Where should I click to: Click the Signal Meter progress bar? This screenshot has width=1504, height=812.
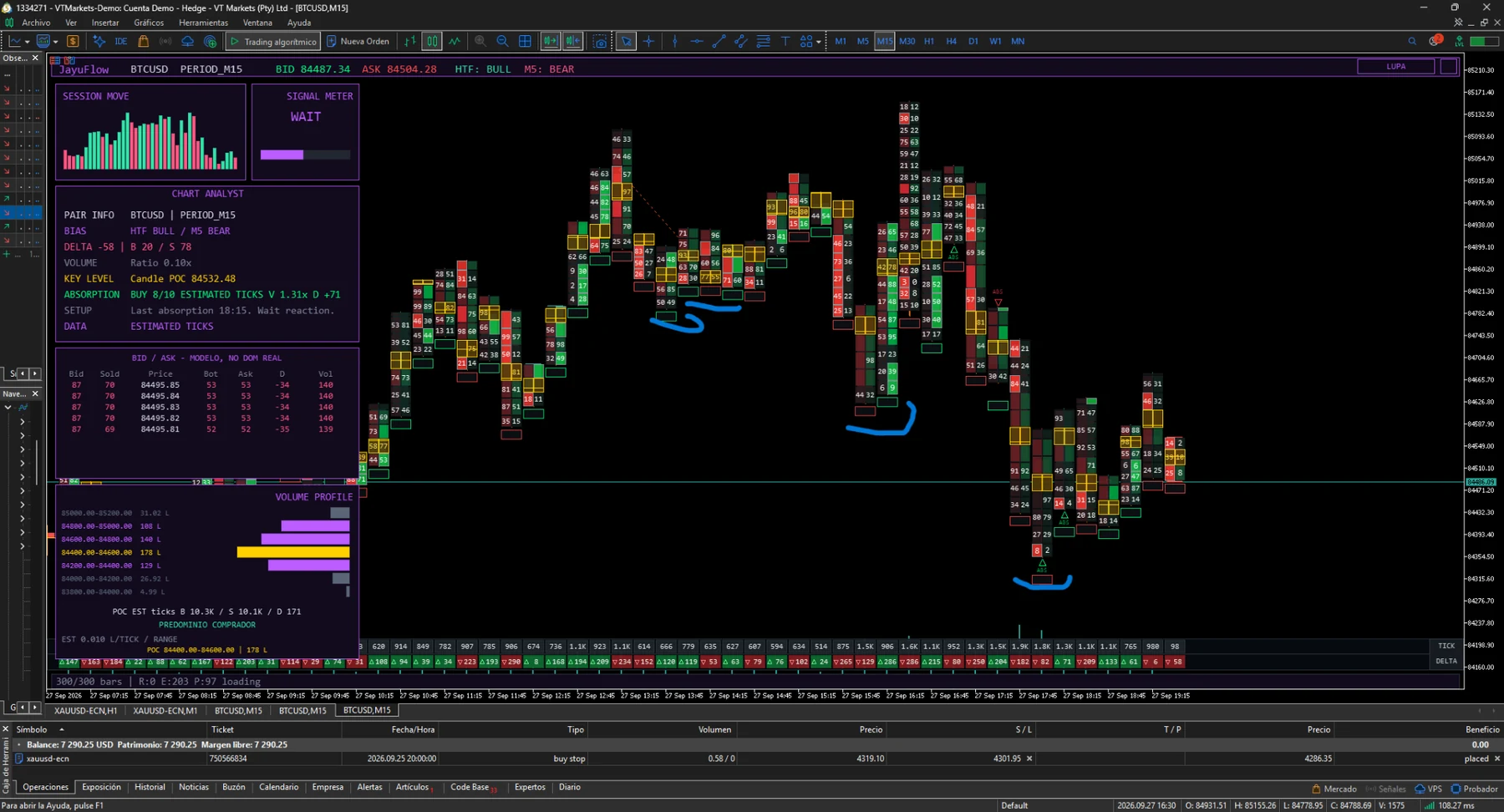coord(305,155)
